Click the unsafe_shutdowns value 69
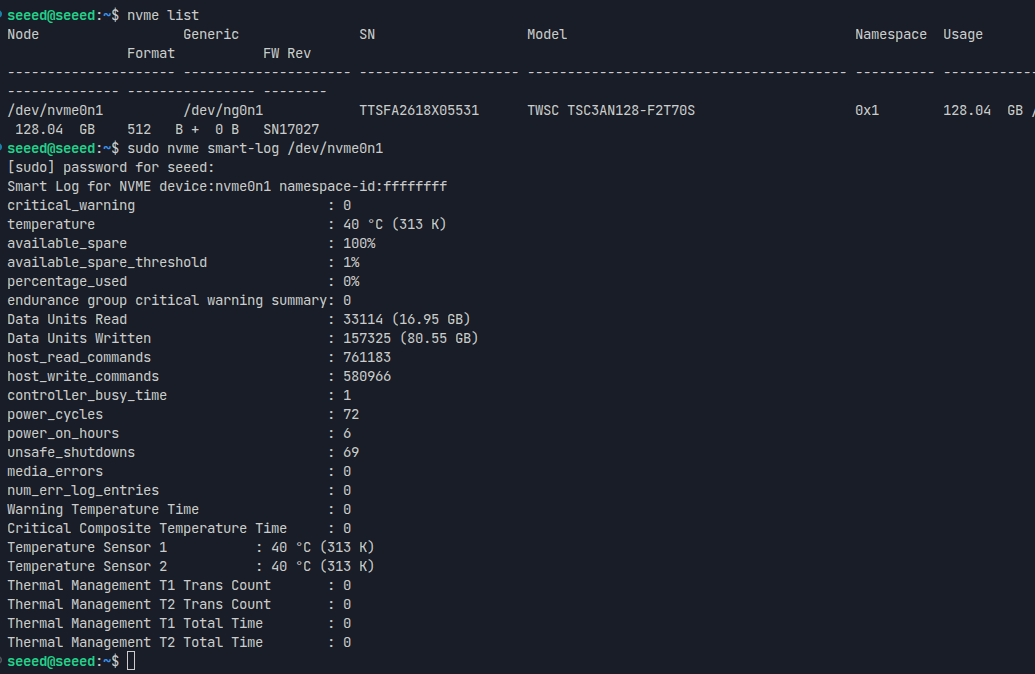Viewport: 1035px width, 674px height. coord(351,452)
